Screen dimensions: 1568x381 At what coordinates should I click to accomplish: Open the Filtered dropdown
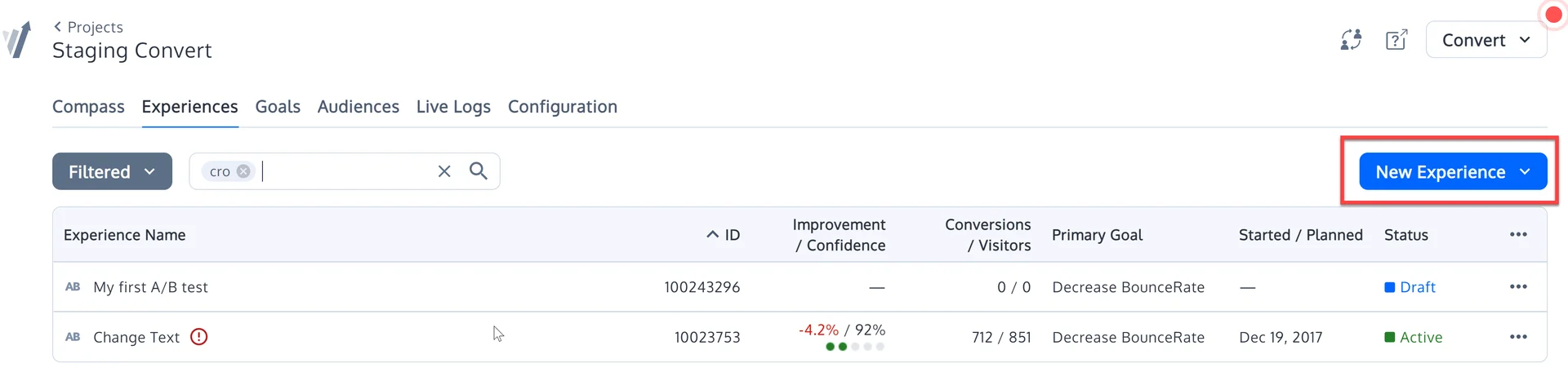point(112,171)
